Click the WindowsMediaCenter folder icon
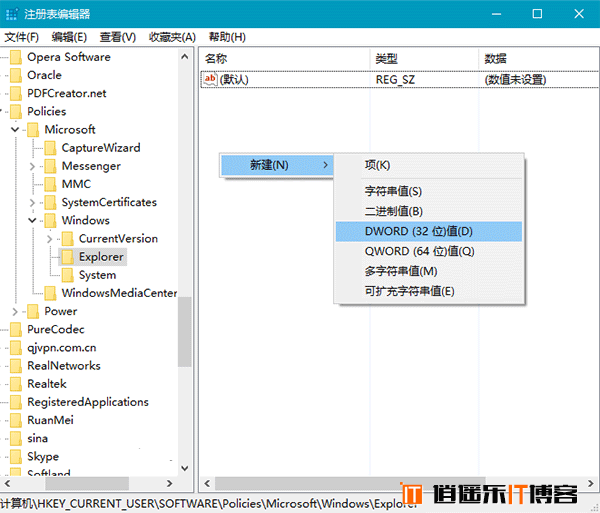Screen dimensions: 600x513 point(50,293)
